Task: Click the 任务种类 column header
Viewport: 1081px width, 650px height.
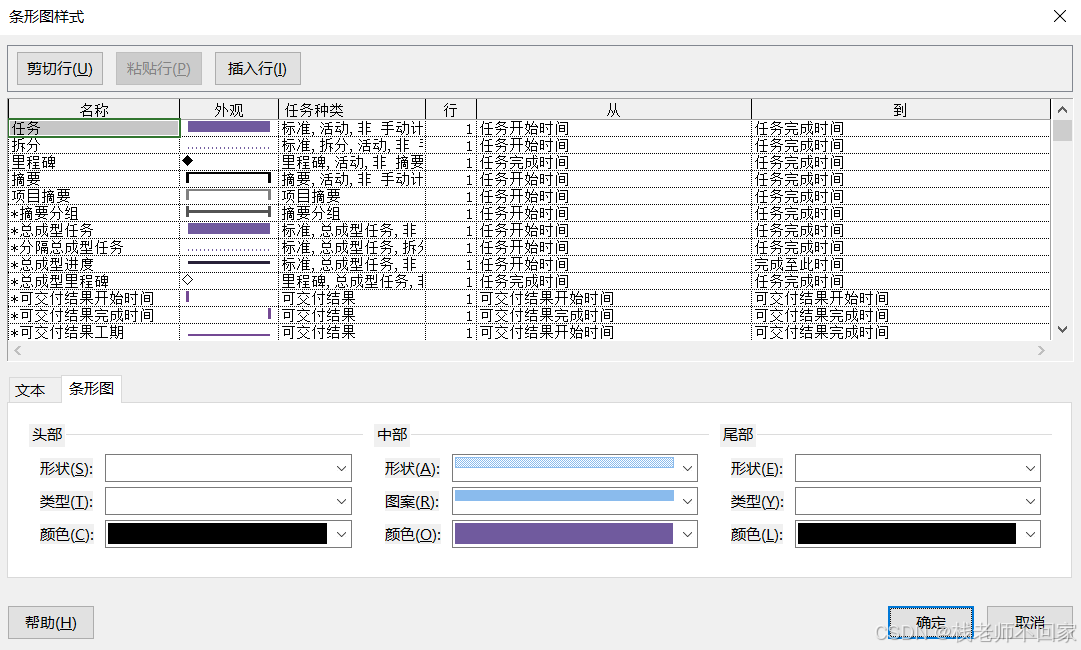Action: pos(352,110)
